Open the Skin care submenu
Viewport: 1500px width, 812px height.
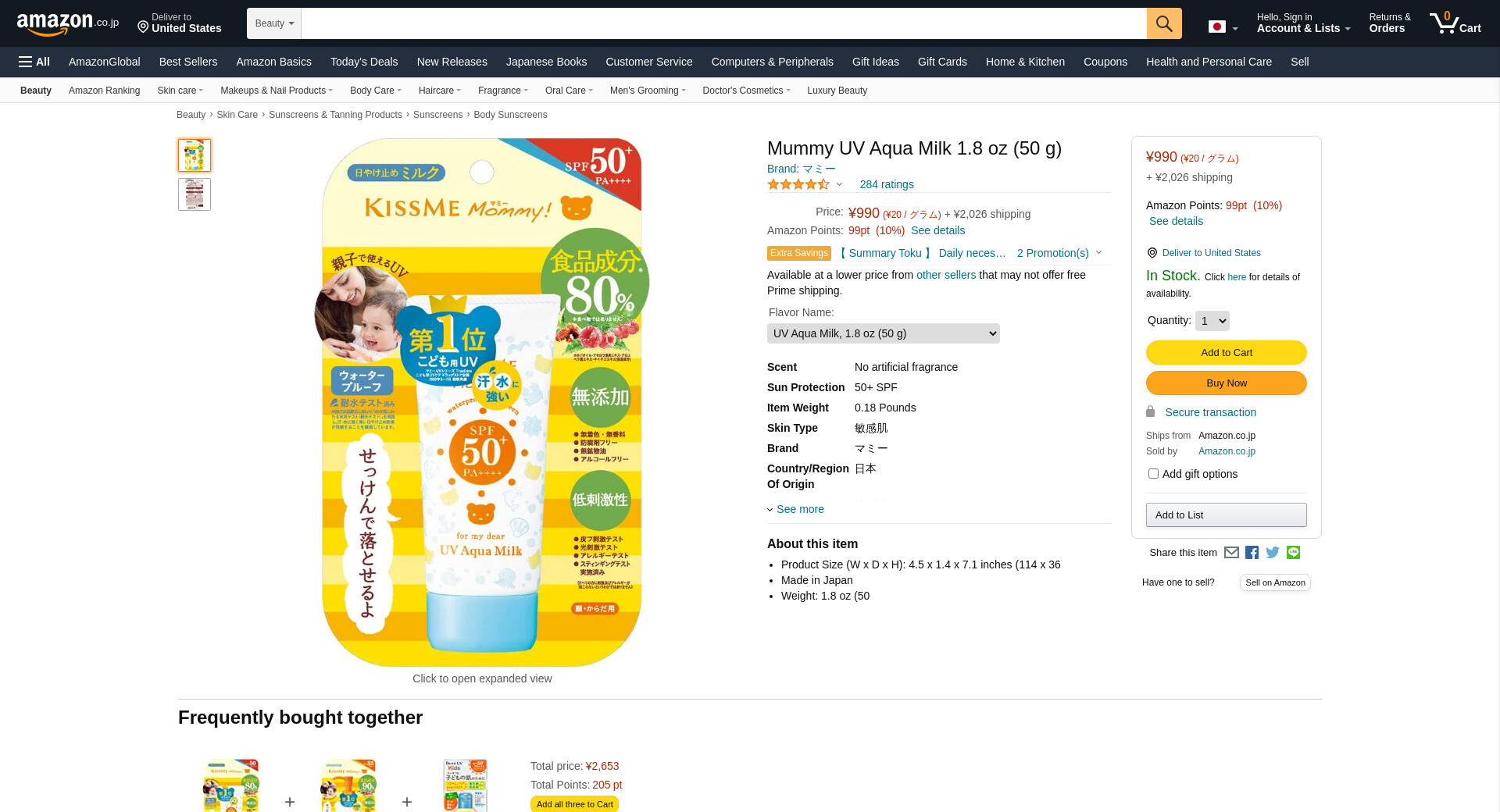click(x=180, y=91)
